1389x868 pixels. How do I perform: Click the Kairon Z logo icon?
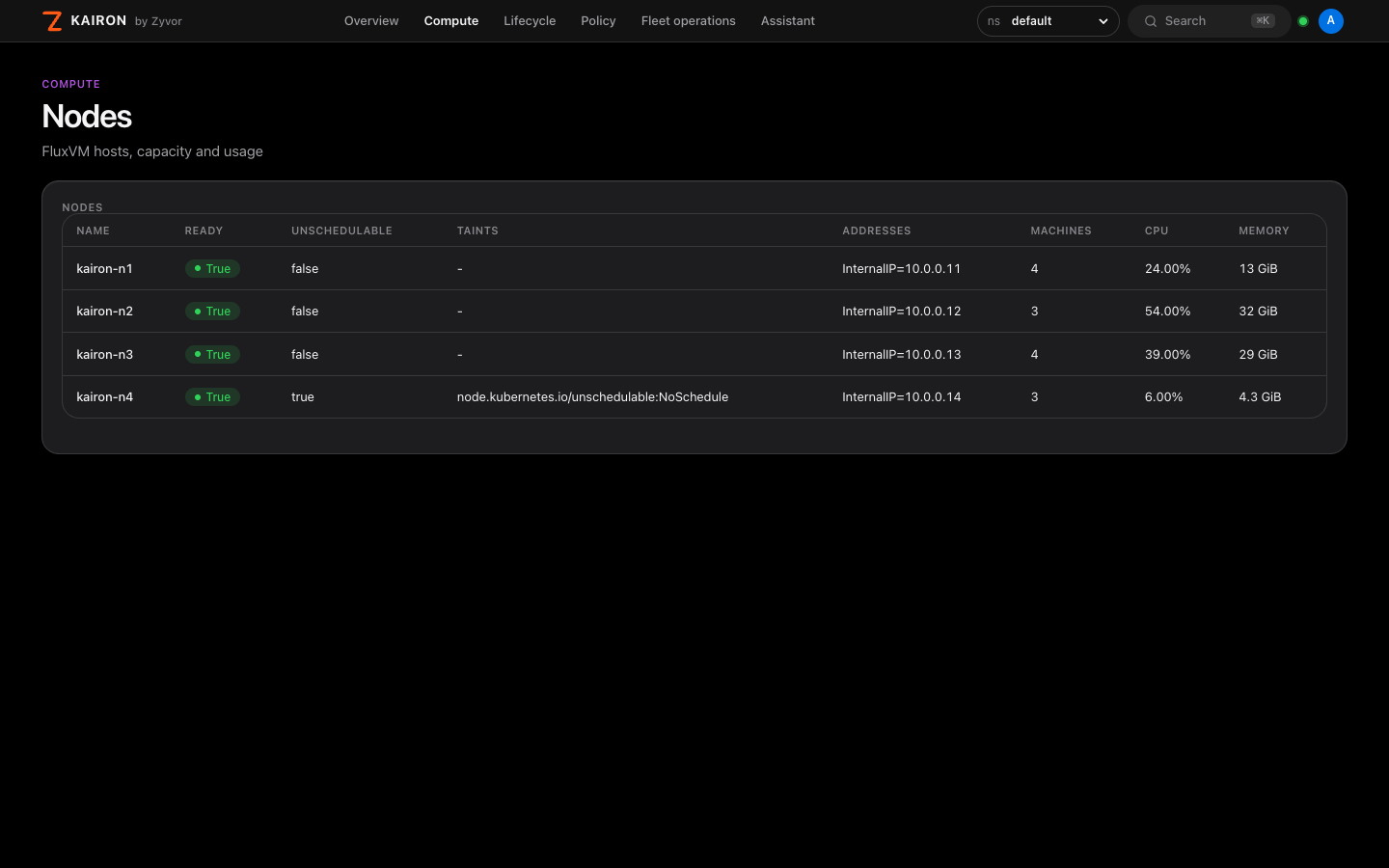click(x=53, y=21)
